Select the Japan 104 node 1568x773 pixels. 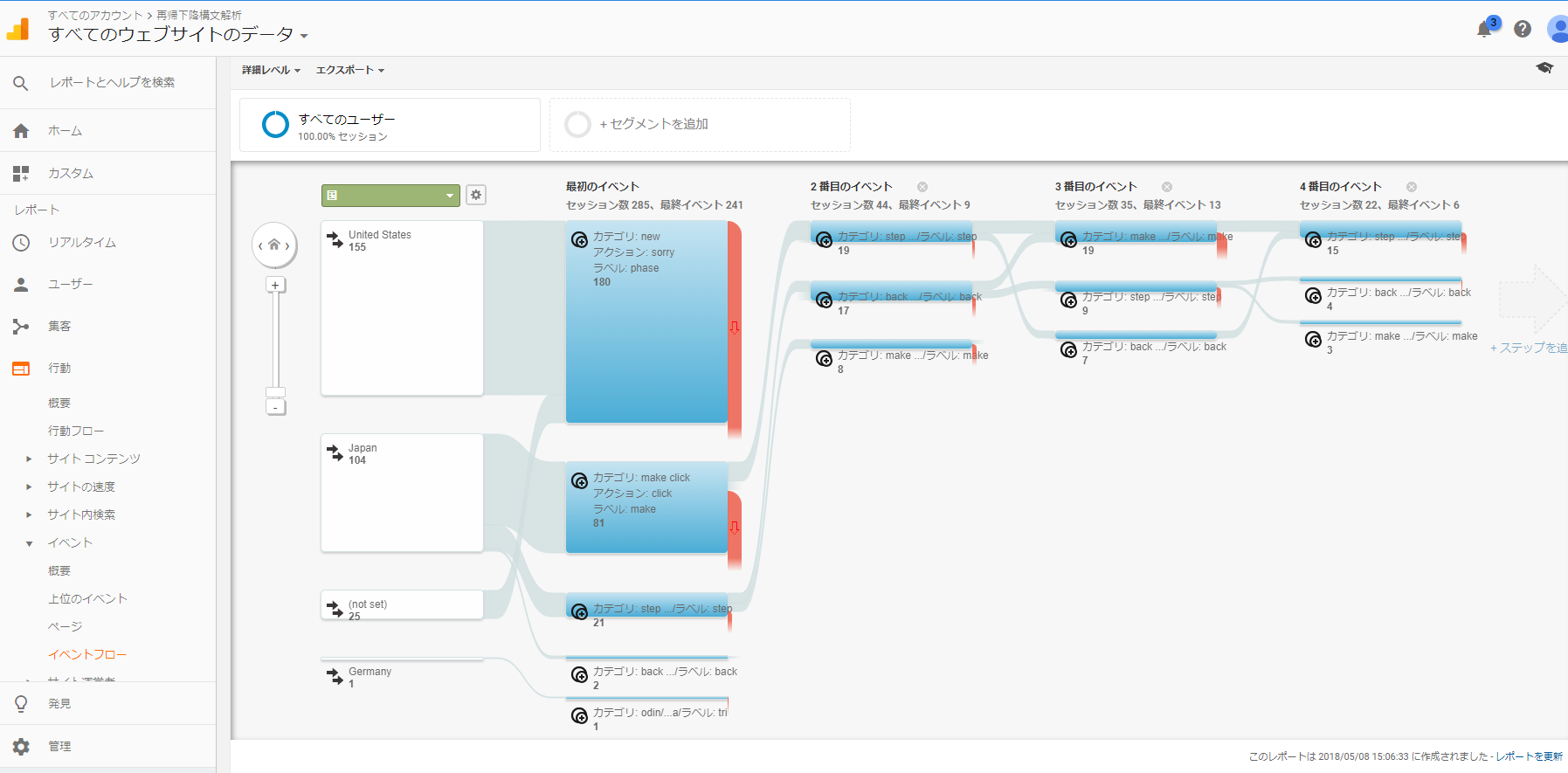click(x=402, y=493)
